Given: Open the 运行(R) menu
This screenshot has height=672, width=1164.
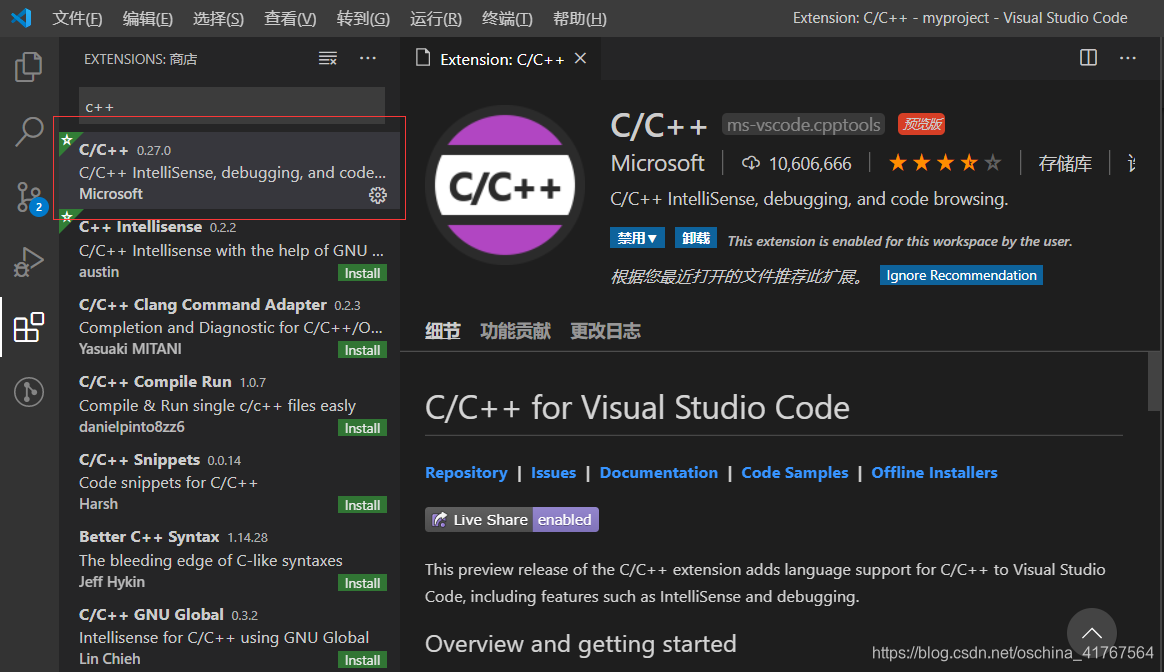Looking at the screenshot, I should 436,19.
